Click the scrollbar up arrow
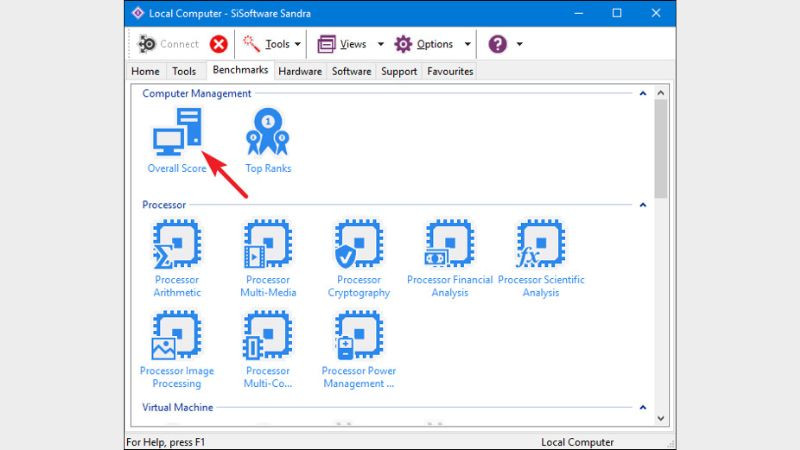 661,93
